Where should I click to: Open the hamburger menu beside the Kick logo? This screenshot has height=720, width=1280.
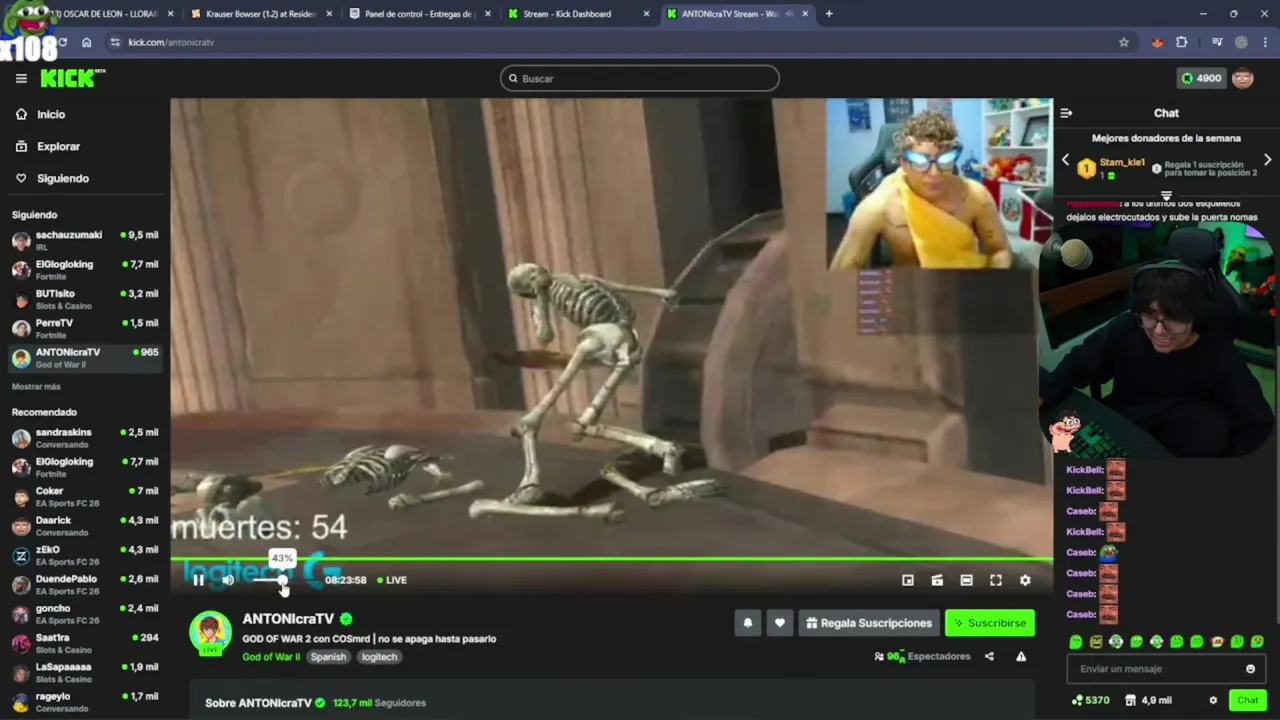pyautogui.click(x=21, y=78)
